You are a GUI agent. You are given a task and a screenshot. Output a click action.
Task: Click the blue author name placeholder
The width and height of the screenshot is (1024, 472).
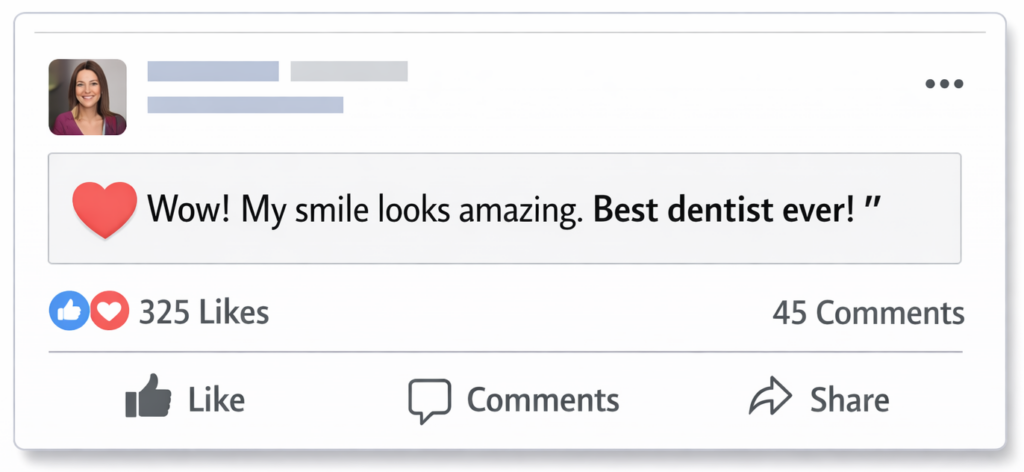coord(213,71)
